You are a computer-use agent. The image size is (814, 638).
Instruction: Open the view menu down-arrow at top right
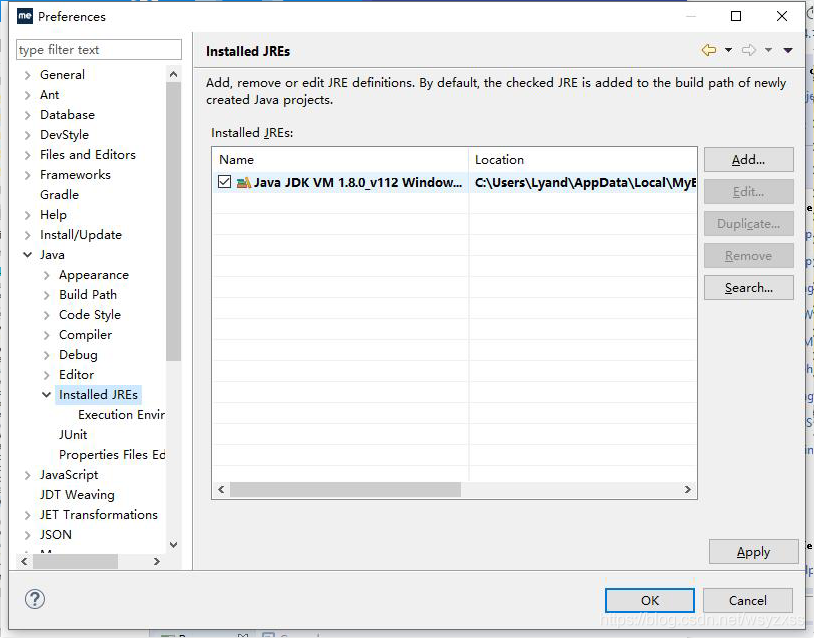click(786, 50)
